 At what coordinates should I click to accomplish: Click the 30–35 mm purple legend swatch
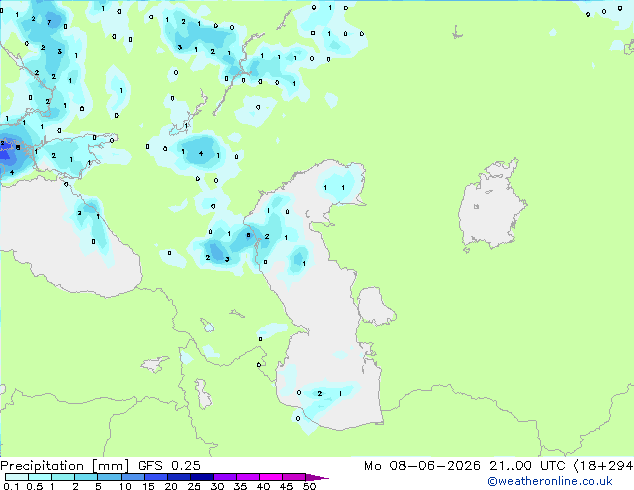225,477
